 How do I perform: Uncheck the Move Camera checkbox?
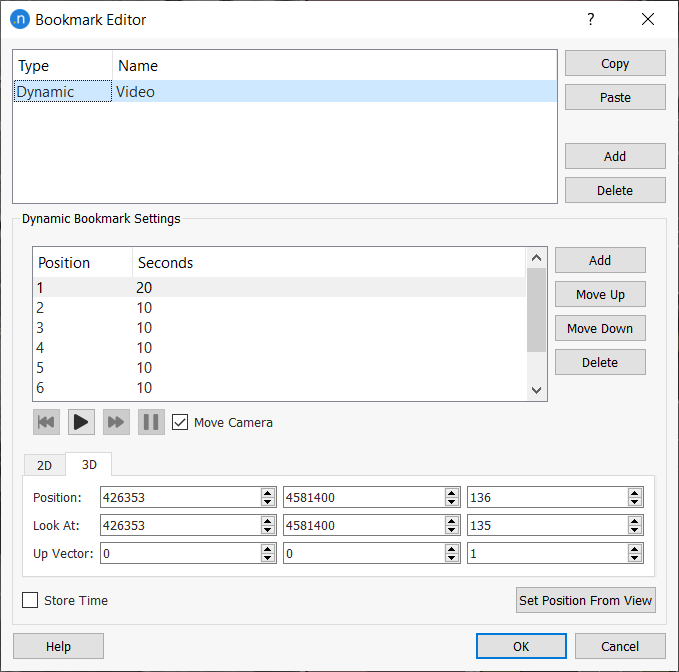(180, 422)
